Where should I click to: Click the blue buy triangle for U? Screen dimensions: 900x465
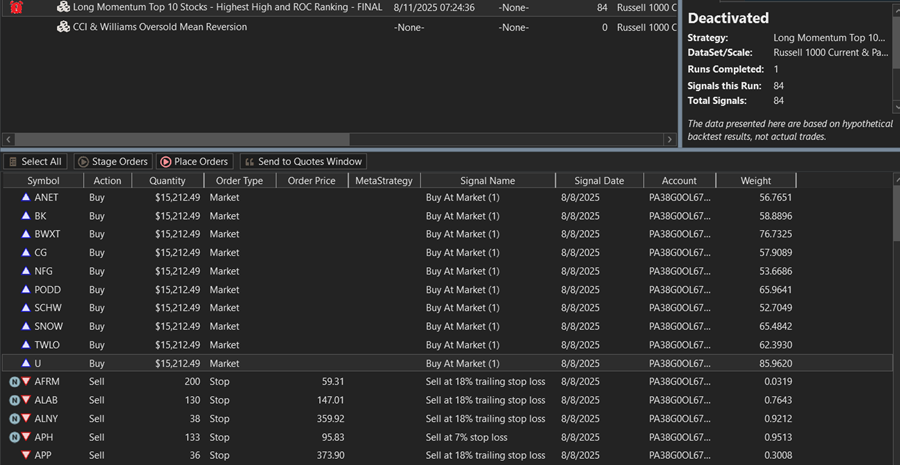(25, 363)
